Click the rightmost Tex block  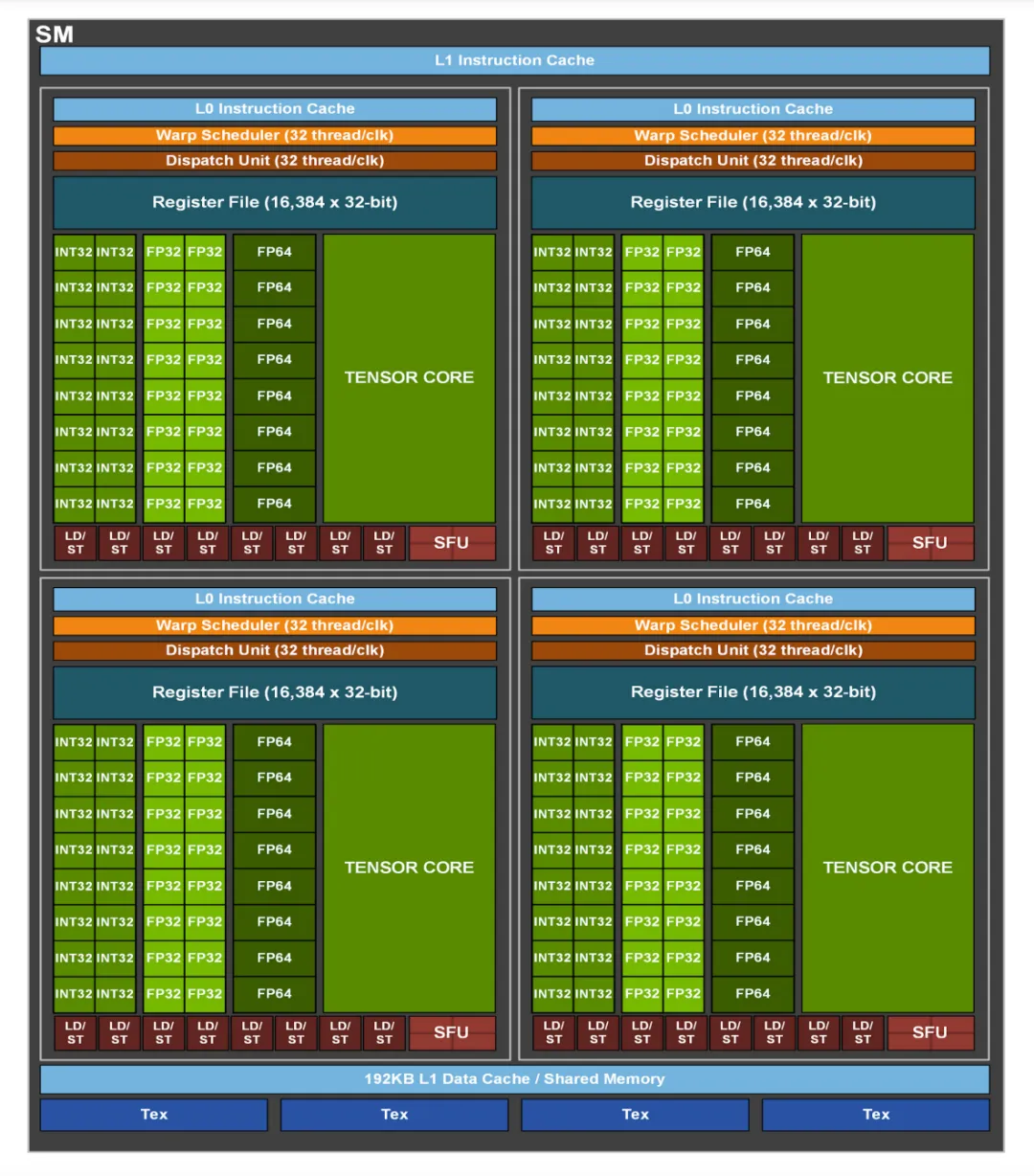tap(876, 1115)
